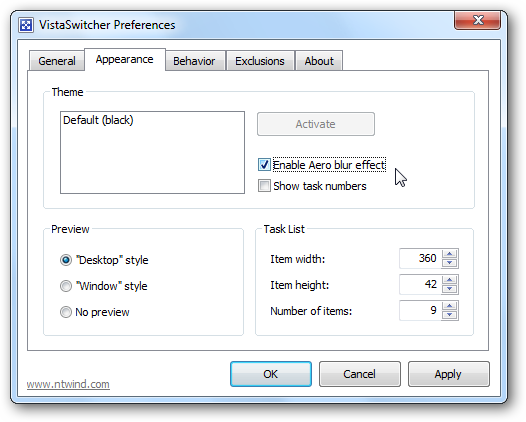Decrease the Item width value

[x=450, y=263]
